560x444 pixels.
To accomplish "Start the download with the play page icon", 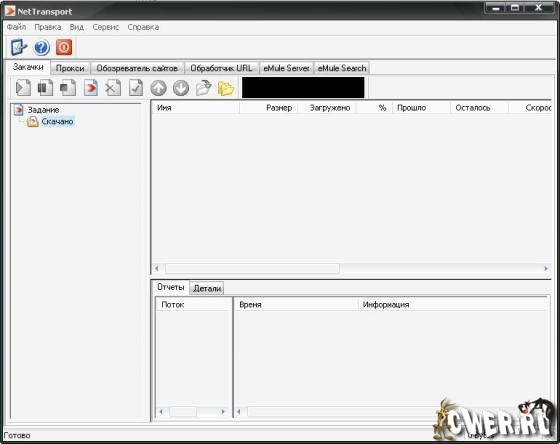I will (x=23, y=88).
